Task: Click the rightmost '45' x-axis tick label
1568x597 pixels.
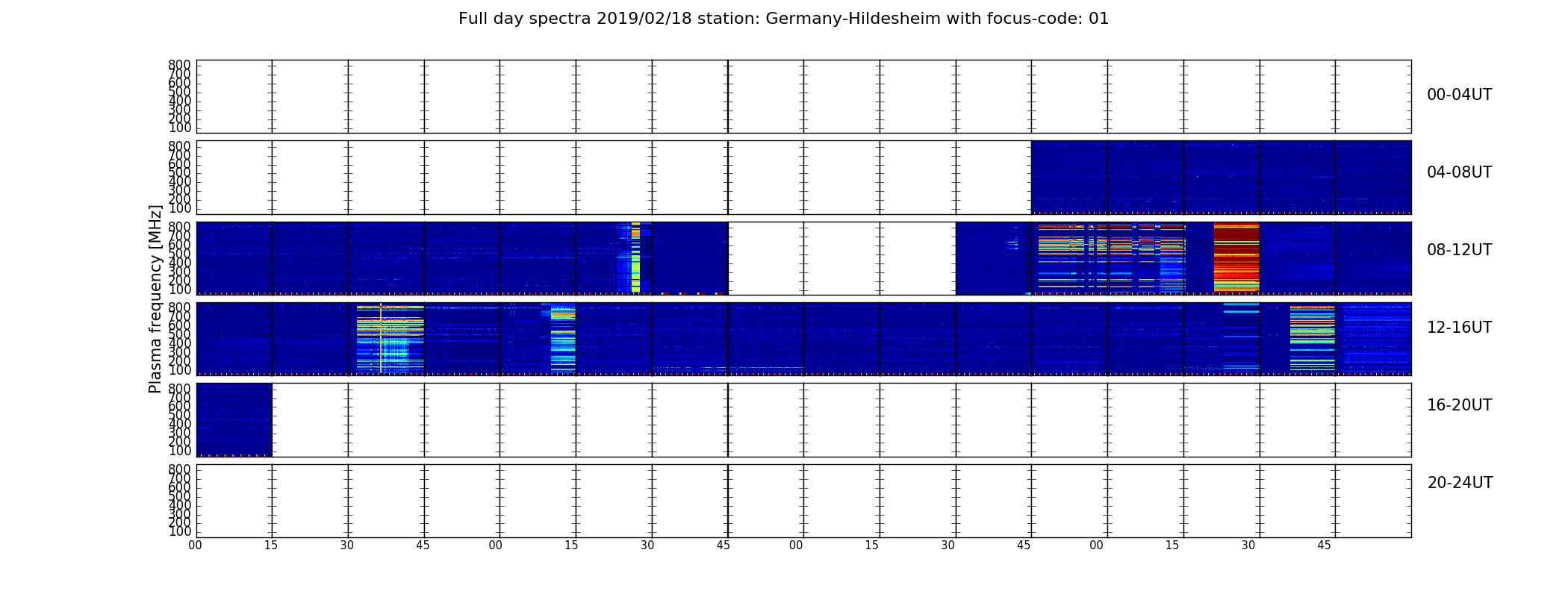Action: pos(1324,546)
